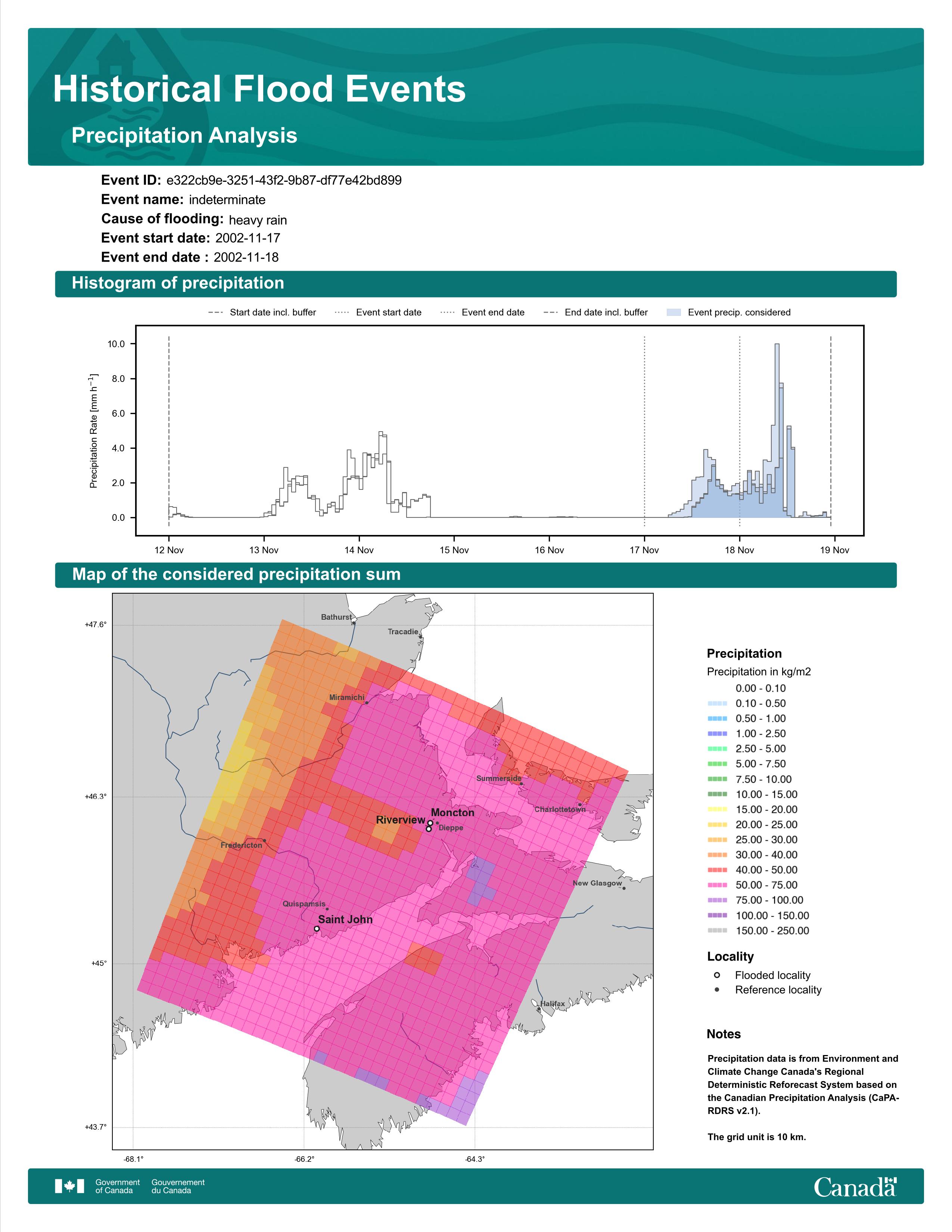Click the event name value 'indeterminate'
Viewport: 952px width, 1232px height.
(227, 200)
